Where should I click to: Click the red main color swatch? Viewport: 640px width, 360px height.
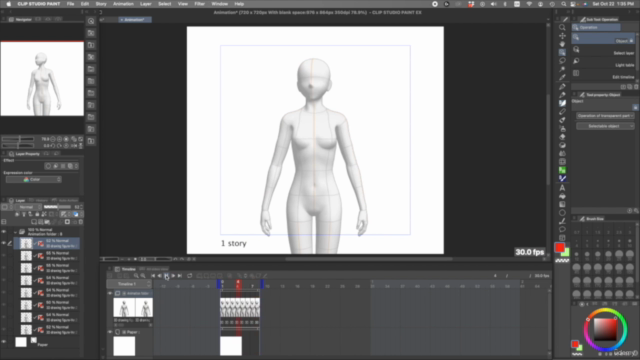pyautogui.click(x=560, y=247)
